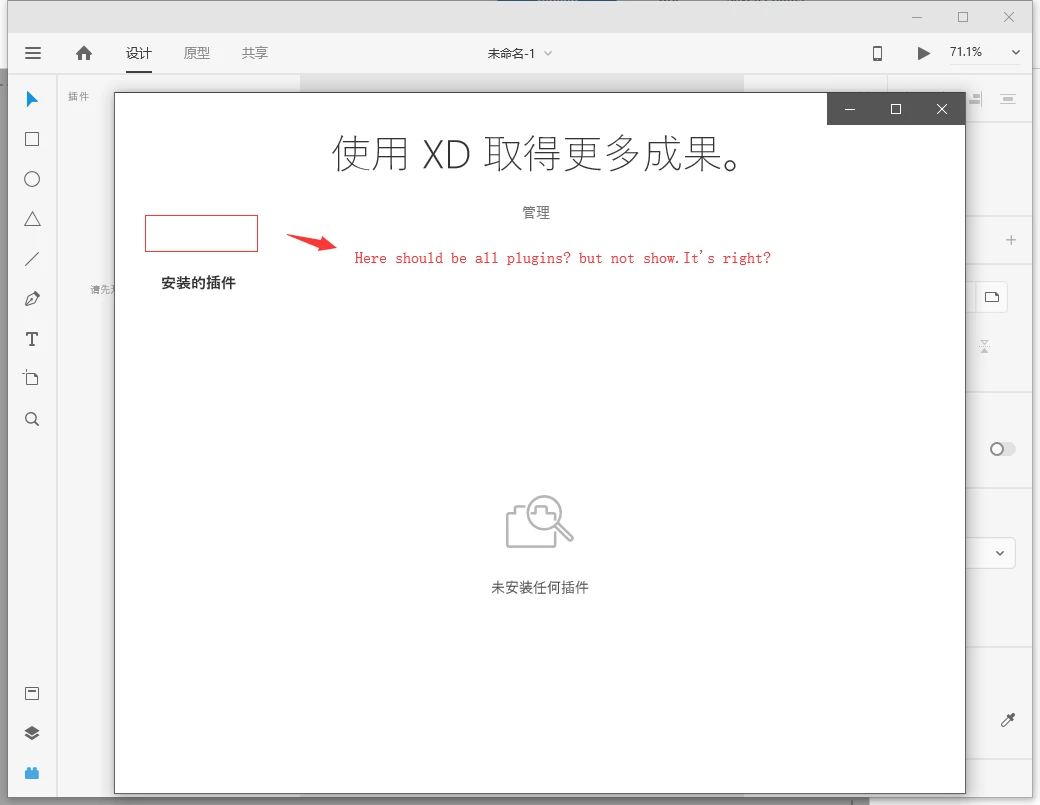Click the distribute alignment icon at panel top
Screen dimensions: 1040x805
[x=1008, y=99]
